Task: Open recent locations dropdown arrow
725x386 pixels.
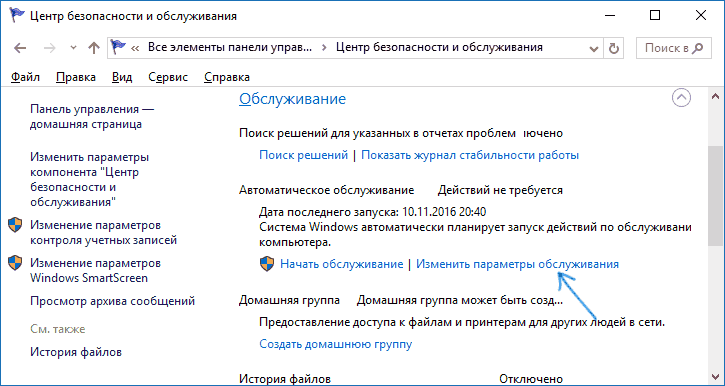Action: click(x=73, y=48)
